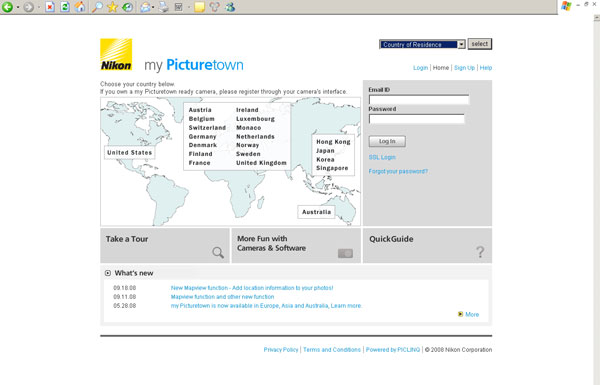Open the Forward button dropdown arrow
This screenshot has width=600, height=385.
(39, 7)
